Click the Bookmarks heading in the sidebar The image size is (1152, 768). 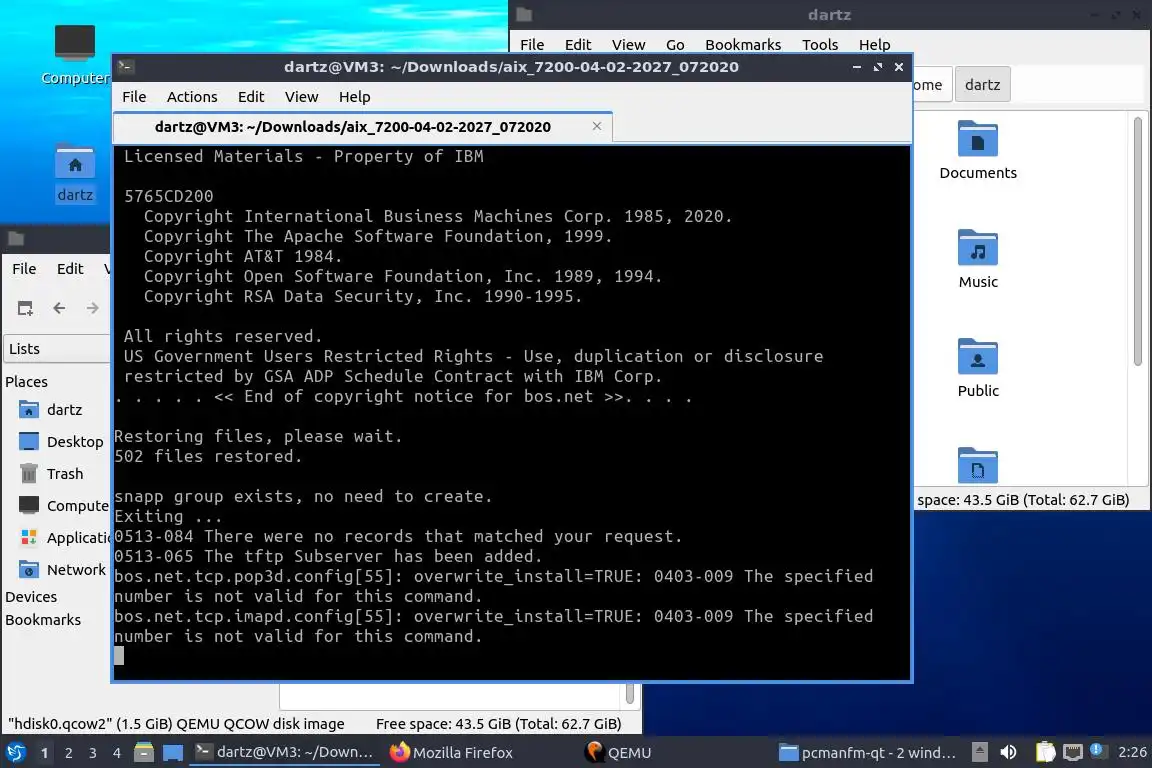43,620
